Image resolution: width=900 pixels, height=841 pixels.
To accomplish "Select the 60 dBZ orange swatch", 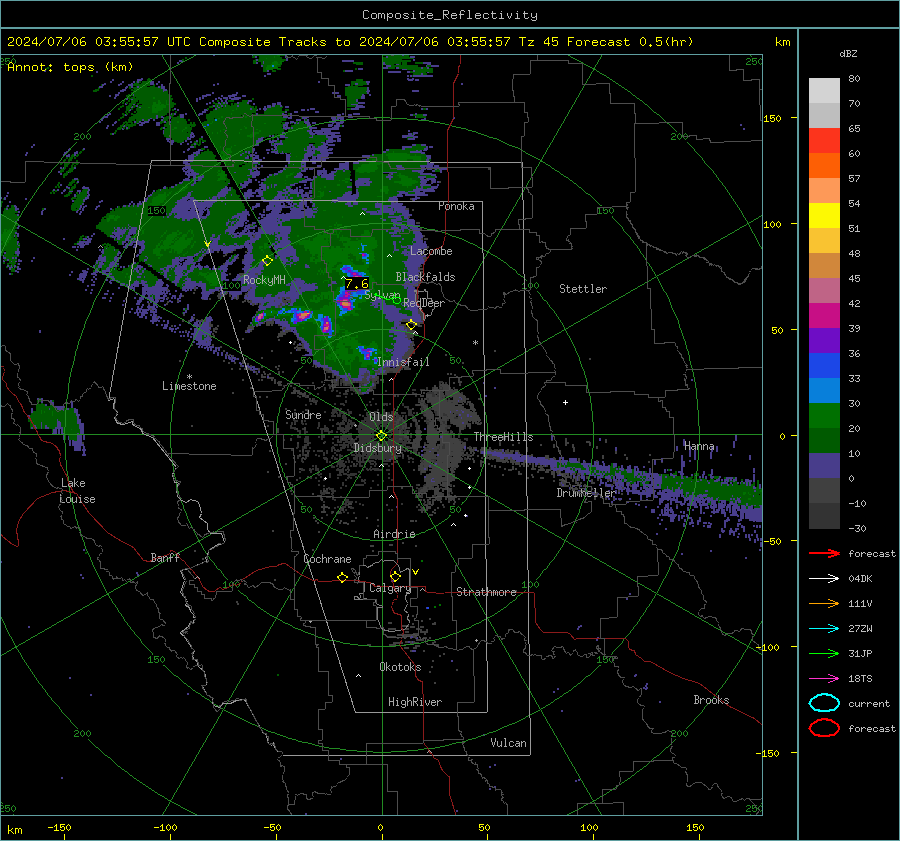I will pos(824,166).
